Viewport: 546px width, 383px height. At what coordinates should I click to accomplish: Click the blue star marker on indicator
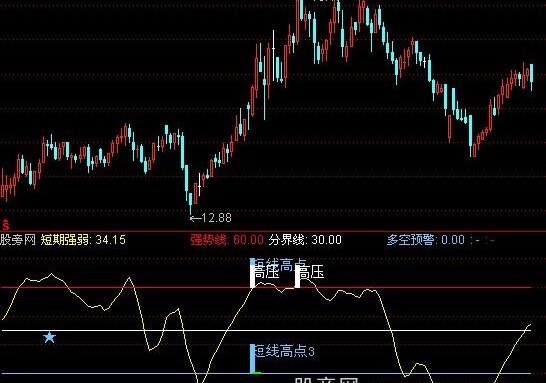click(49, 337)
